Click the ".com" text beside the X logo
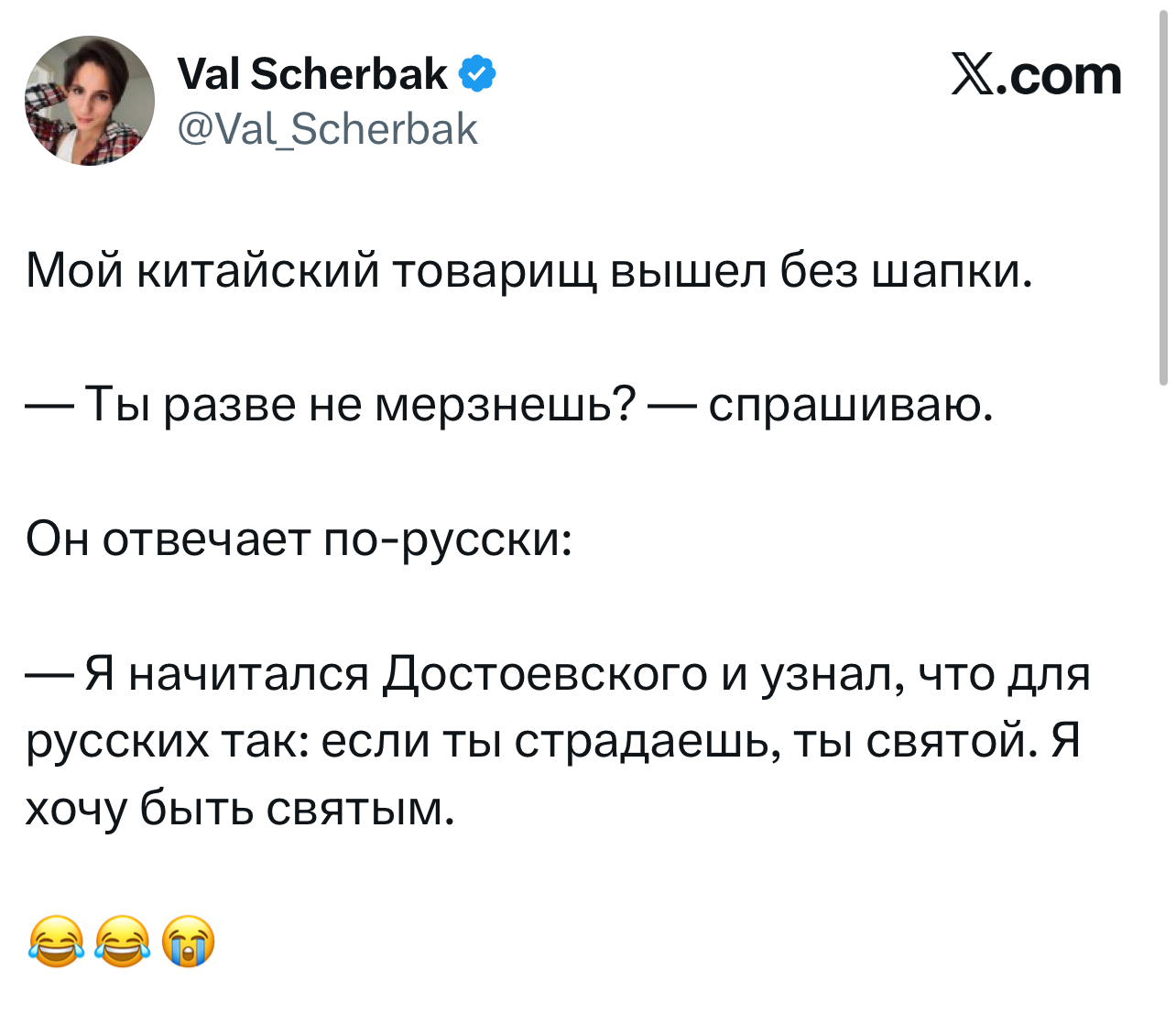 1063,75
